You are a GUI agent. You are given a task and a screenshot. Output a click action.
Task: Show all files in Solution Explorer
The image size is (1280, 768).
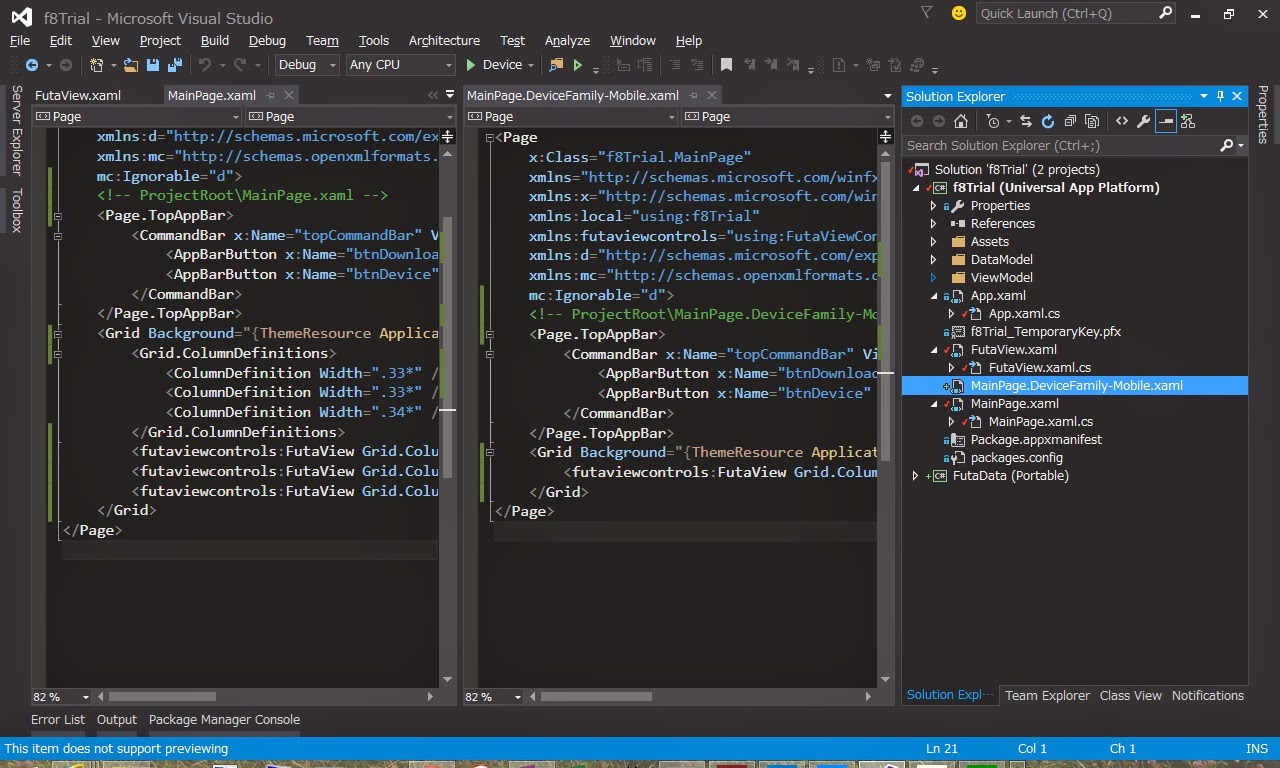coord(1092,121)
